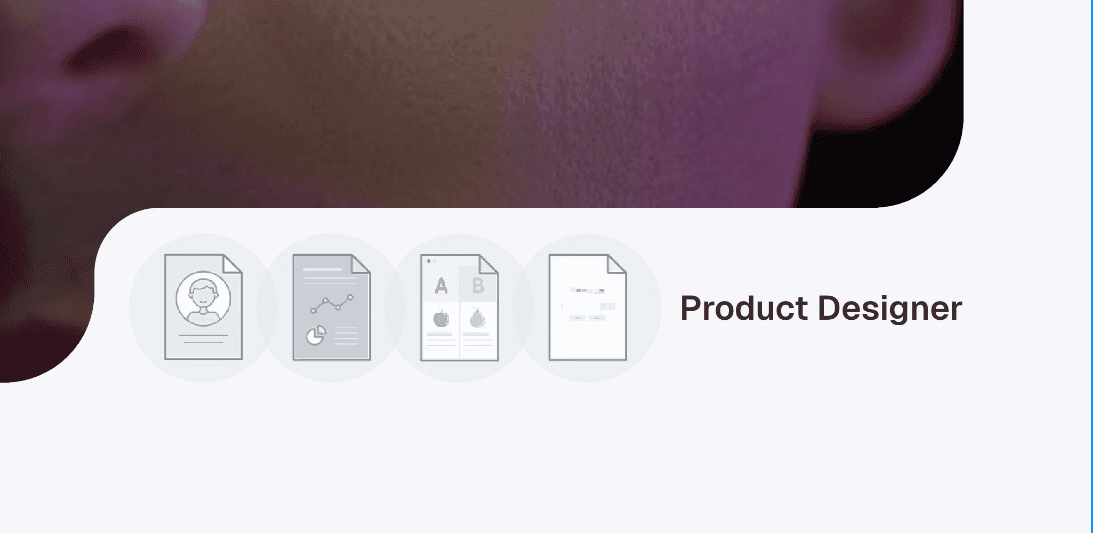Click the Product Designer heading
The height and width of the screenshot is (533, 1093).
point(821,309)
